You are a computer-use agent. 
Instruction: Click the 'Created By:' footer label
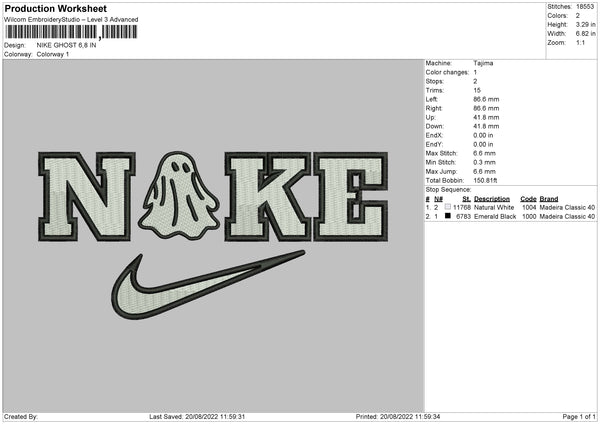point(21,417)
